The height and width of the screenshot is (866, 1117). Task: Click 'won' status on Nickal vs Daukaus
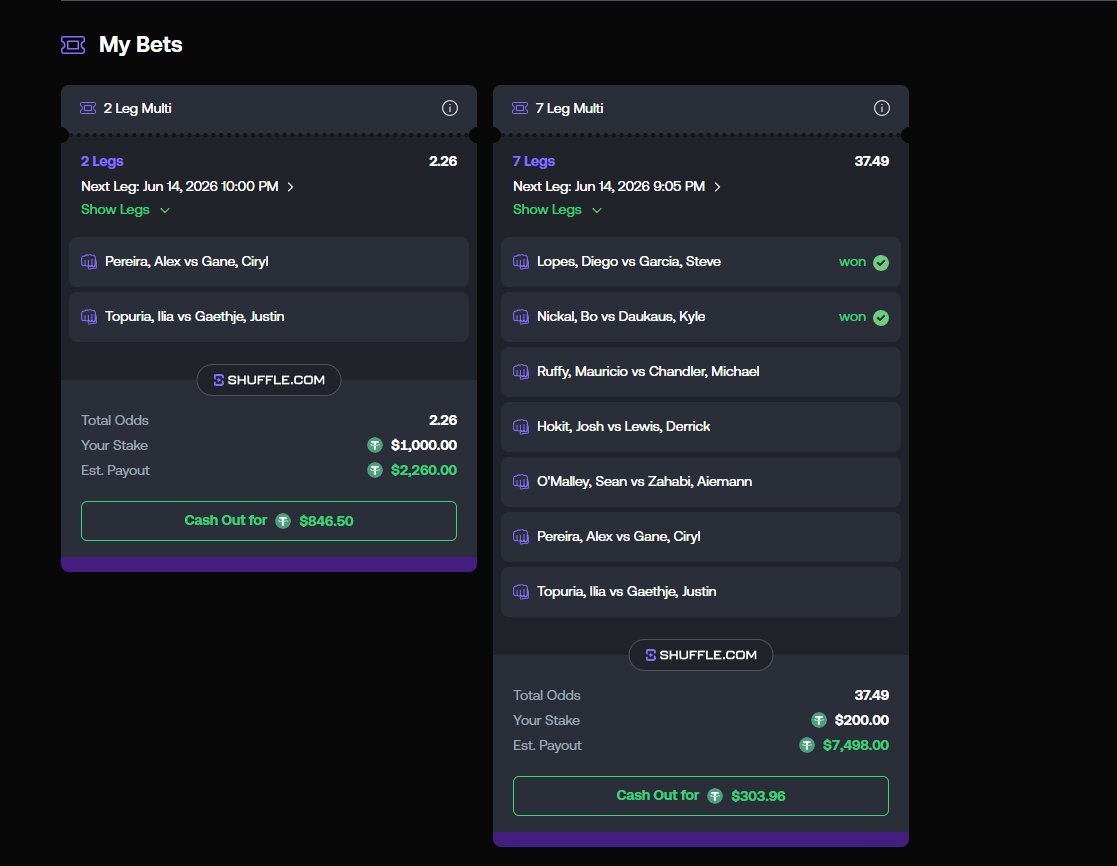pyautogui.click(x=852, y=316)
